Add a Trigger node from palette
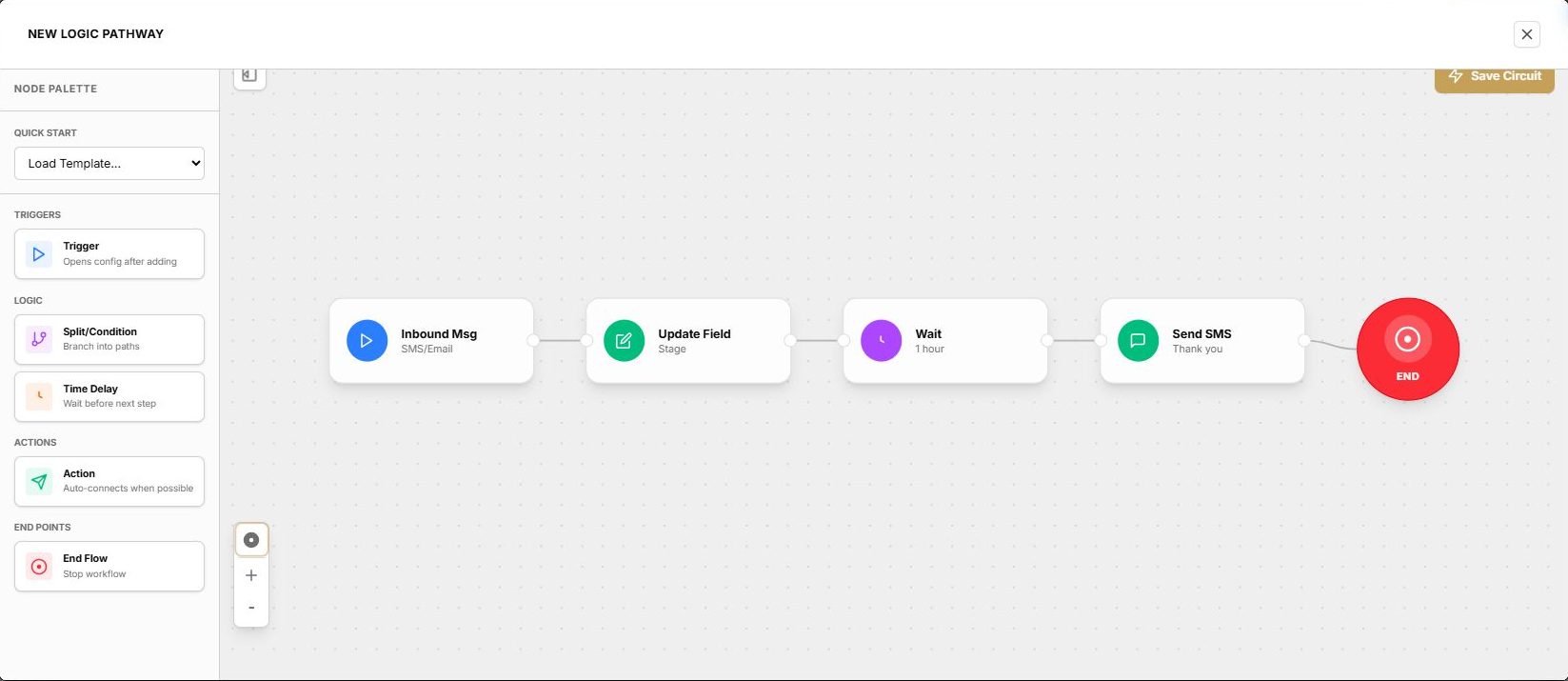Image resolution: width=1568 pixels, height=681 pixels. 109,253
